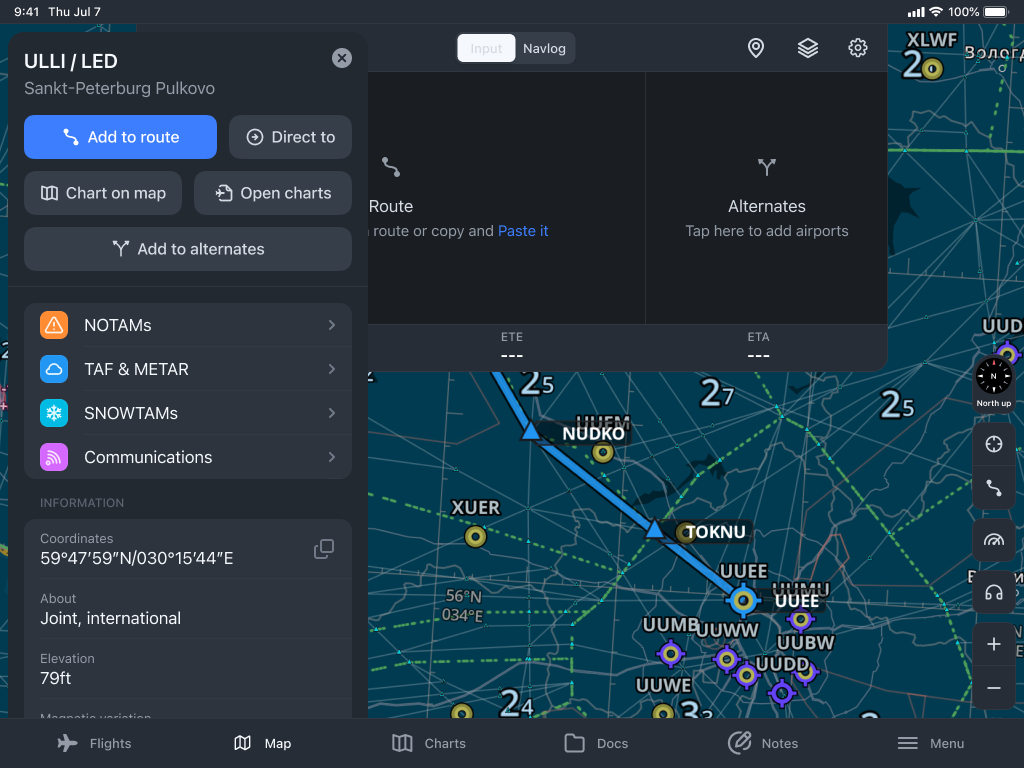Add ULLI to the route
Viewport: 1024px width, 768px height.
(x=120, y=137)
